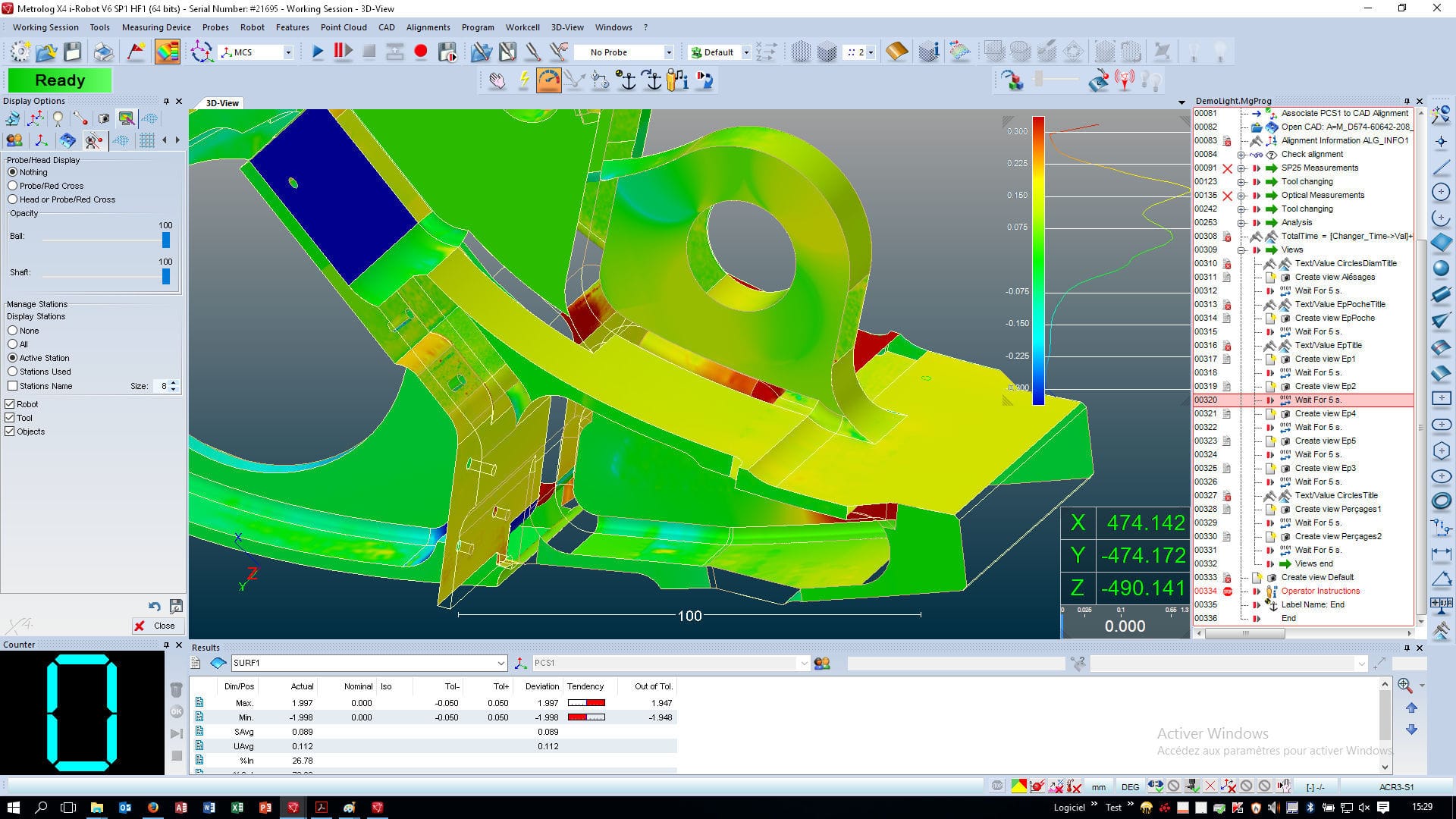Toggle the color map display icon

tap(167, 52)
